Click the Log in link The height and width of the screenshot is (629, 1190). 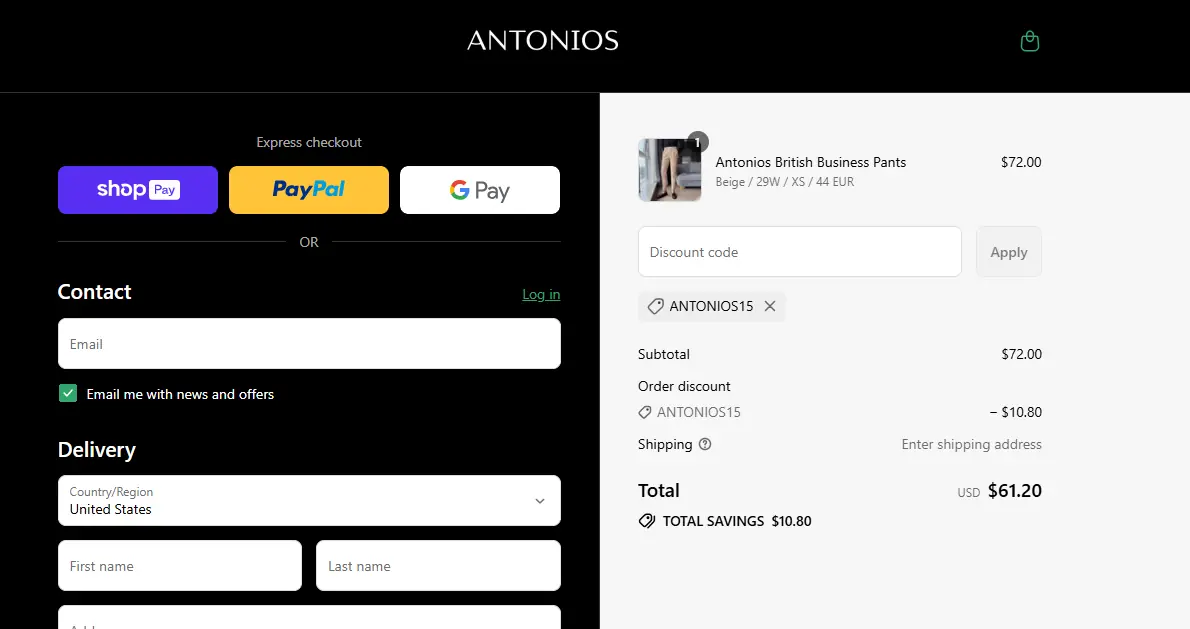coord(541,294)
